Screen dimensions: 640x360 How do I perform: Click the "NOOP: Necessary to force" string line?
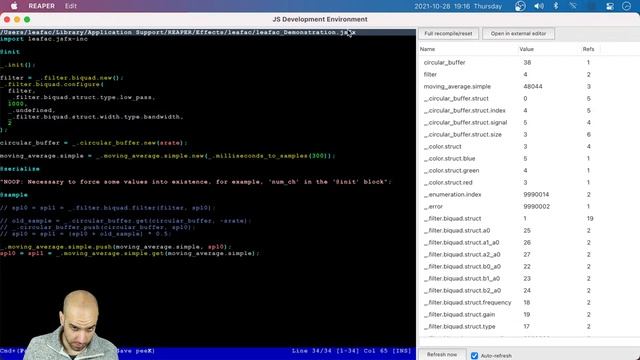[196, 182]
